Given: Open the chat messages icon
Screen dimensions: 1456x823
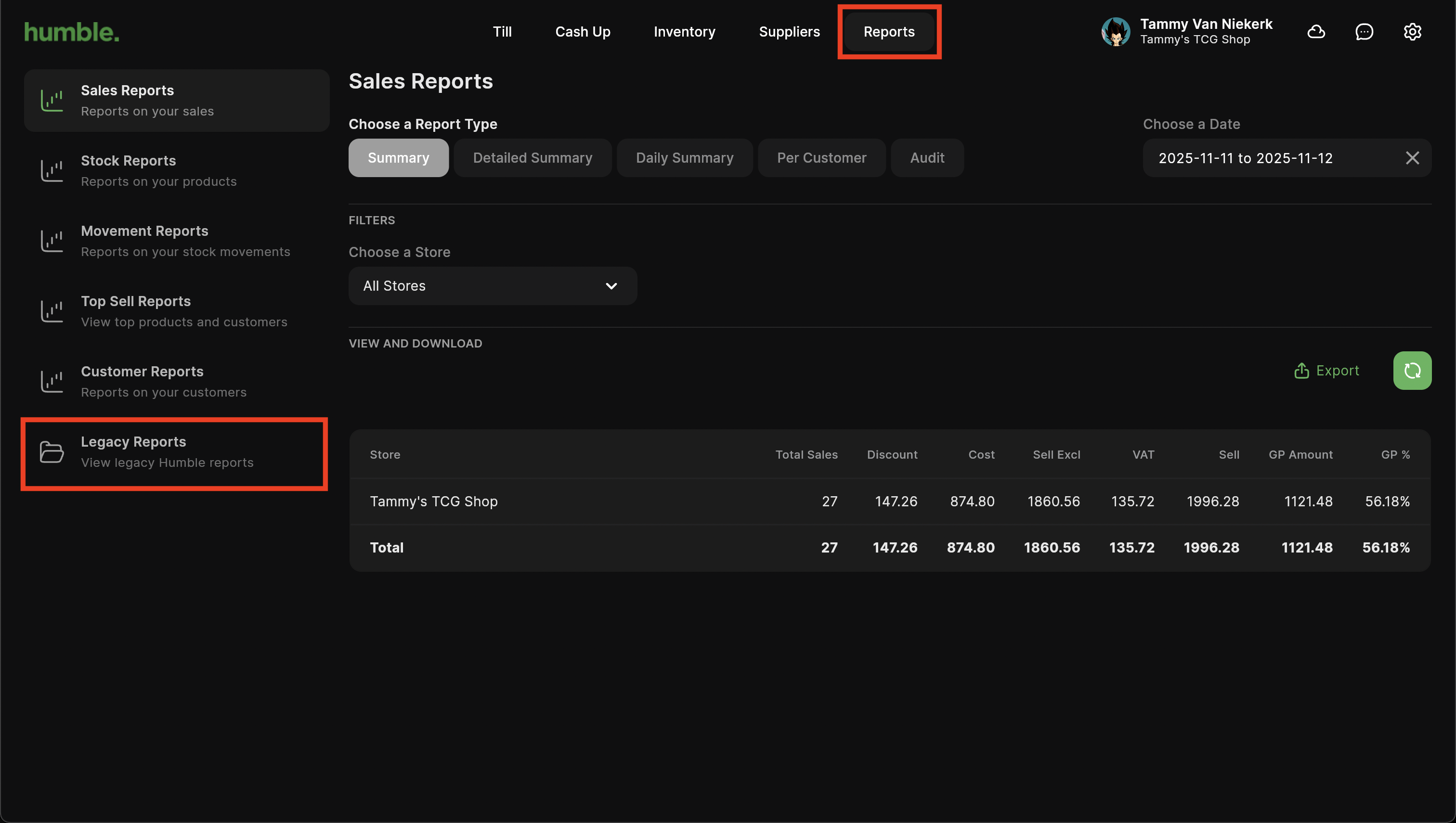Looking at the screenshot, I should click(x=1364, y=32).
